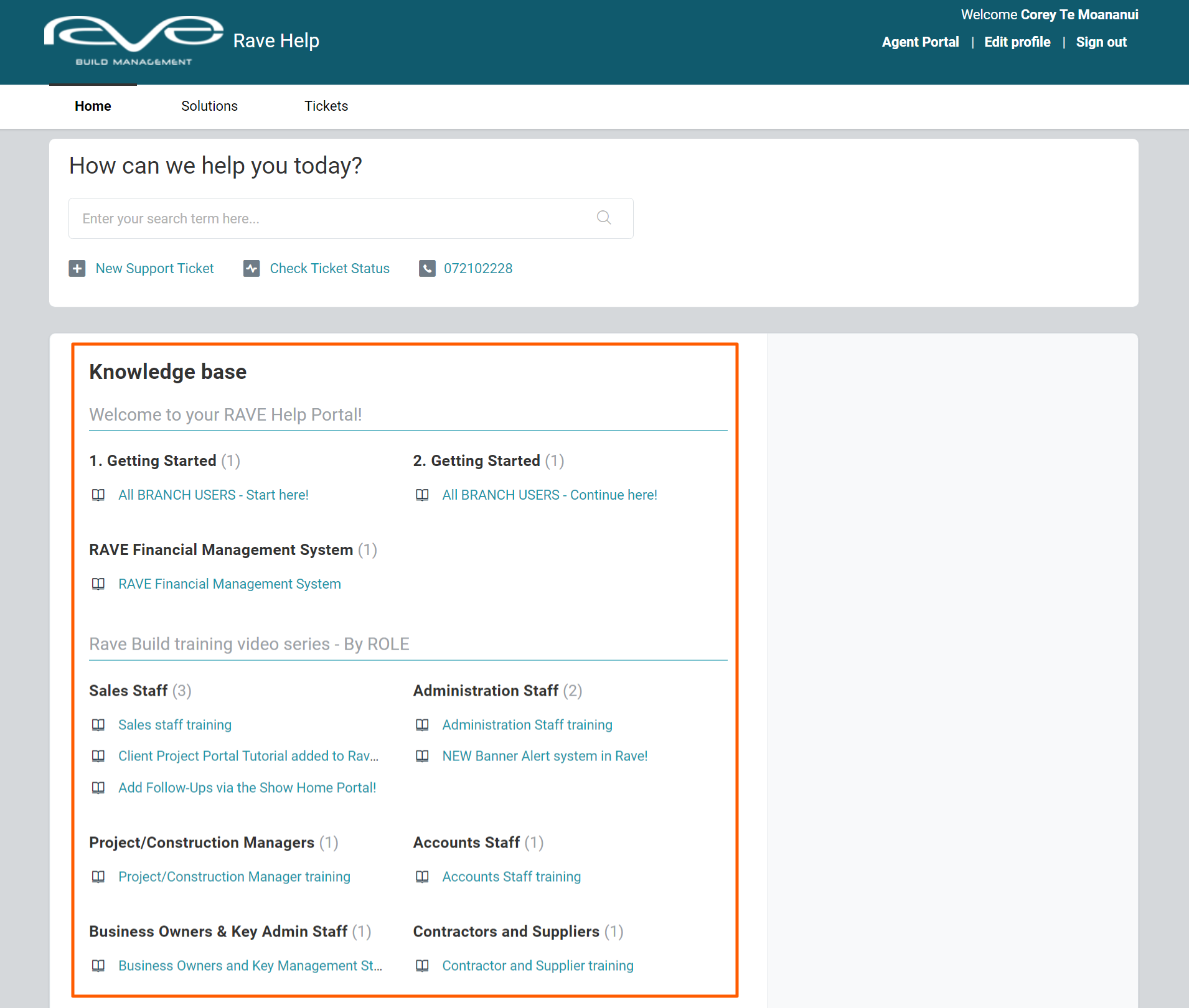Click the Knowledge base heading
This screenshot has width=1189, height=1008.
[x=168, y=372]
